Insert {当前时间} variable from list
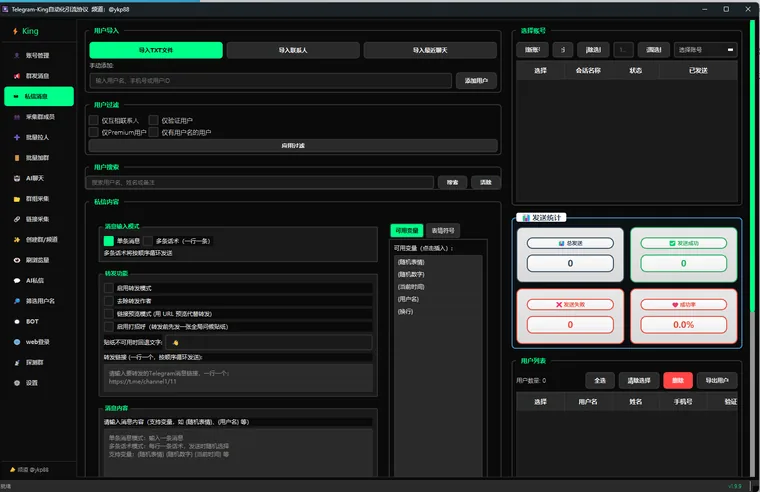The width and height of the screenshot is (760, 492). [411, 287]
